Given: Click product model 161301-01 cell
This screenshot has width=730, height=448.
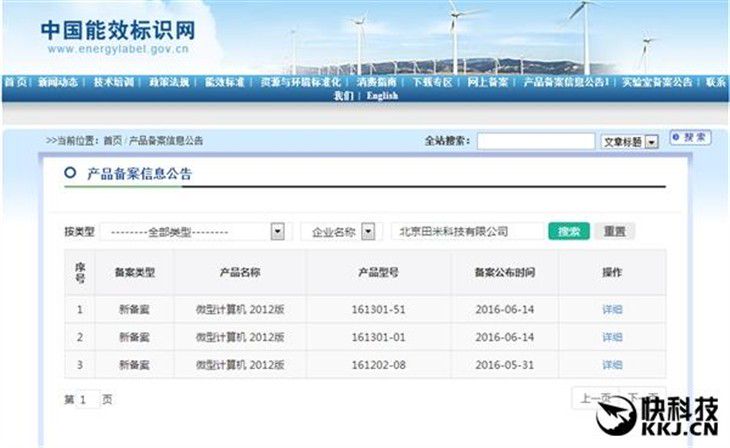Looking at the screenshot, I should [379, 337].
